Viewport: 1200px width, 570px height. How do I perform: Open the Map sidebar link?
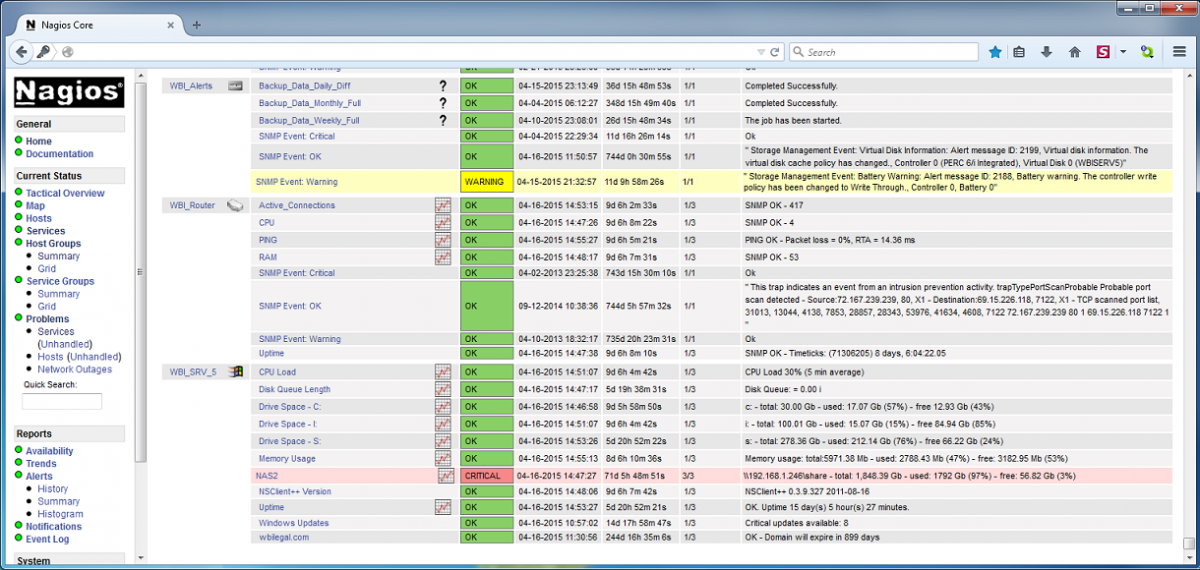(x=35, y=206)
